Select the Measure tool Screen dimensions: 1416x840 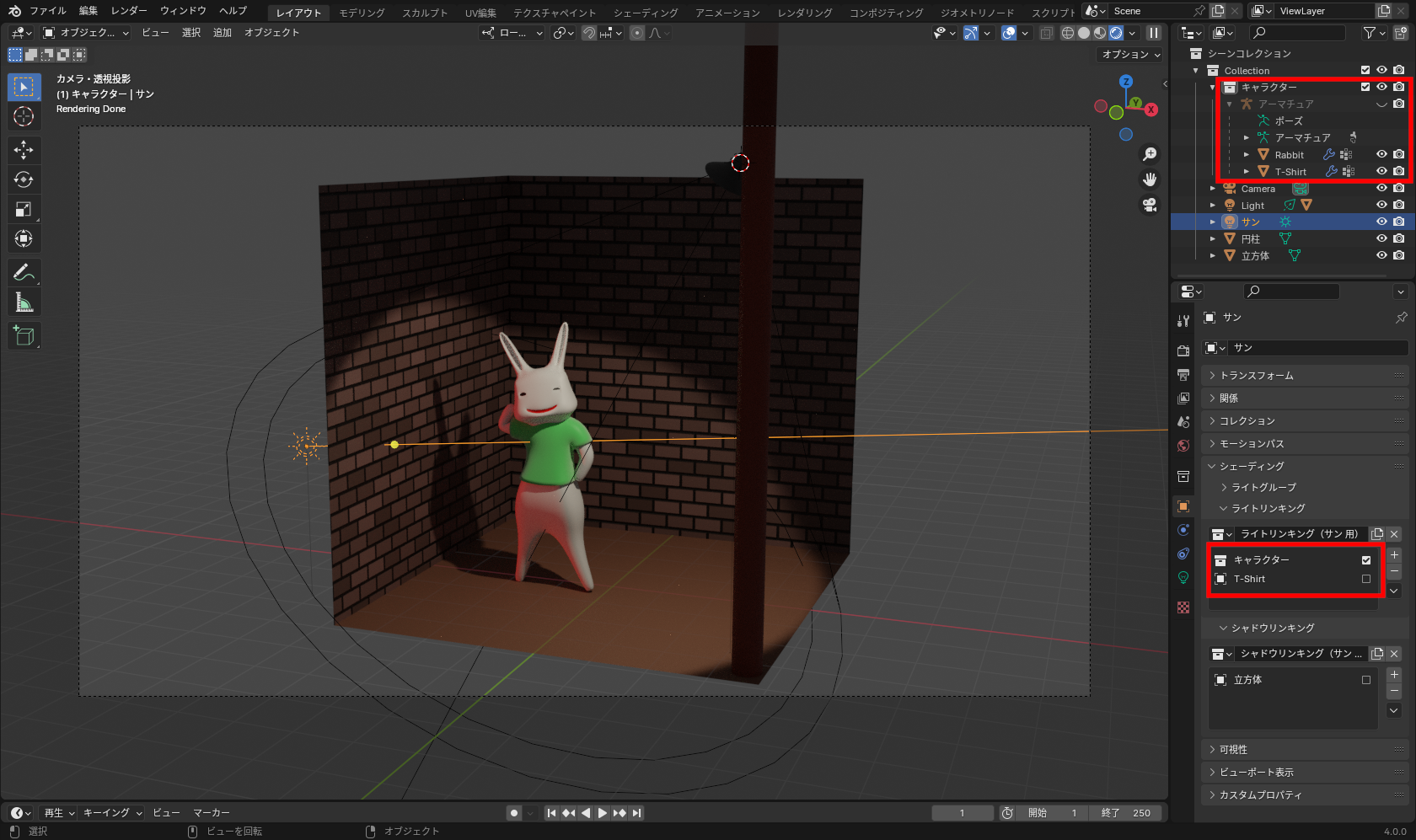[24, 302]
